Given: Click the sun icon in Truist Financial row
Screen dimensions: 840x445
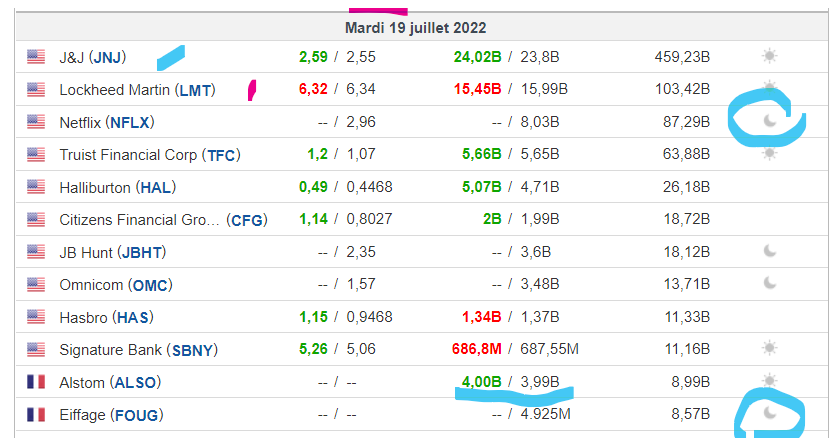Looking at the screenshot, I should (770, 153).
